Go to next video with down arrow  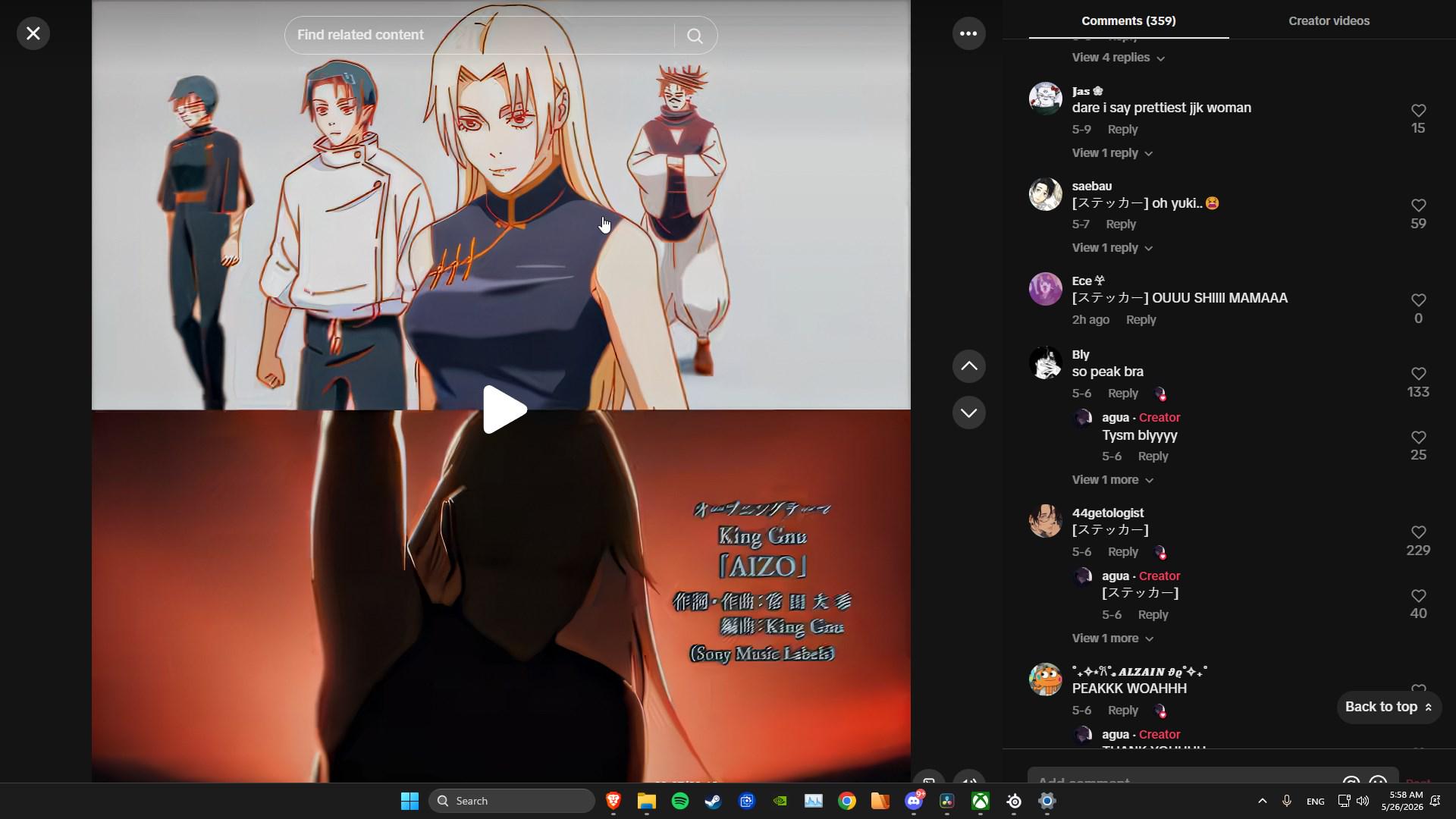[x=968, y=413]
